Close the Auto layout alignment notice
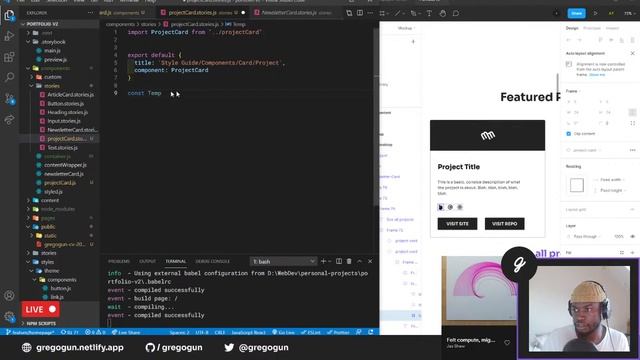The height and width of the screenshot is (360, 640). pos(632,53)
